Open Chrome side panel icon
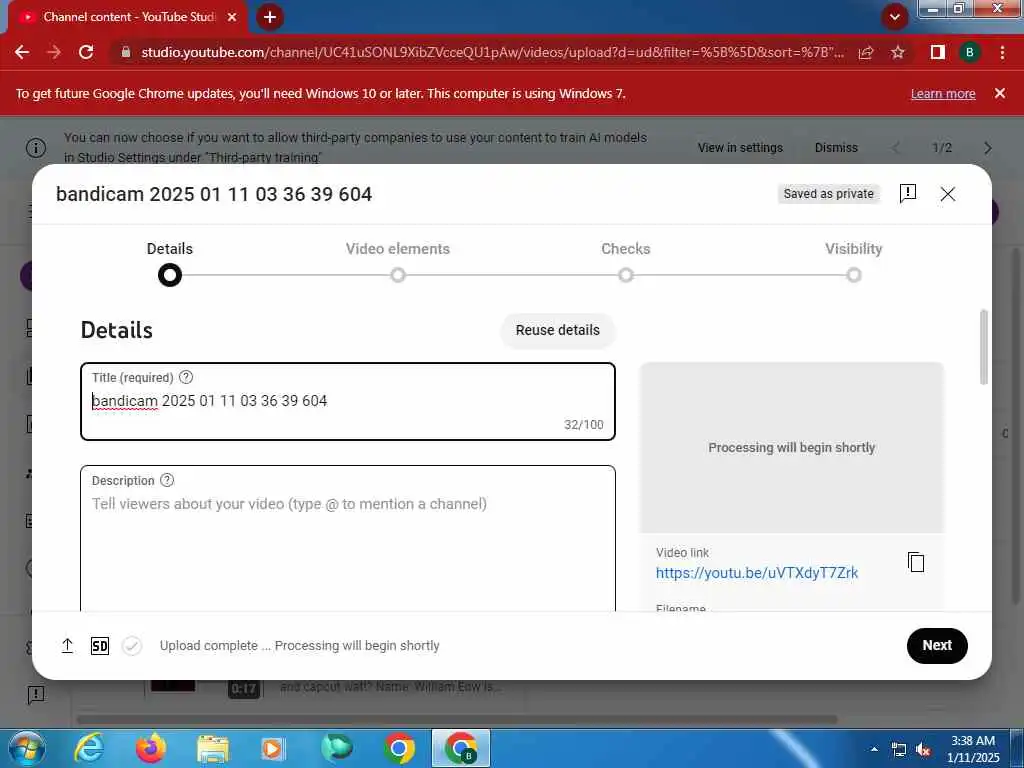 coord(937,52)
